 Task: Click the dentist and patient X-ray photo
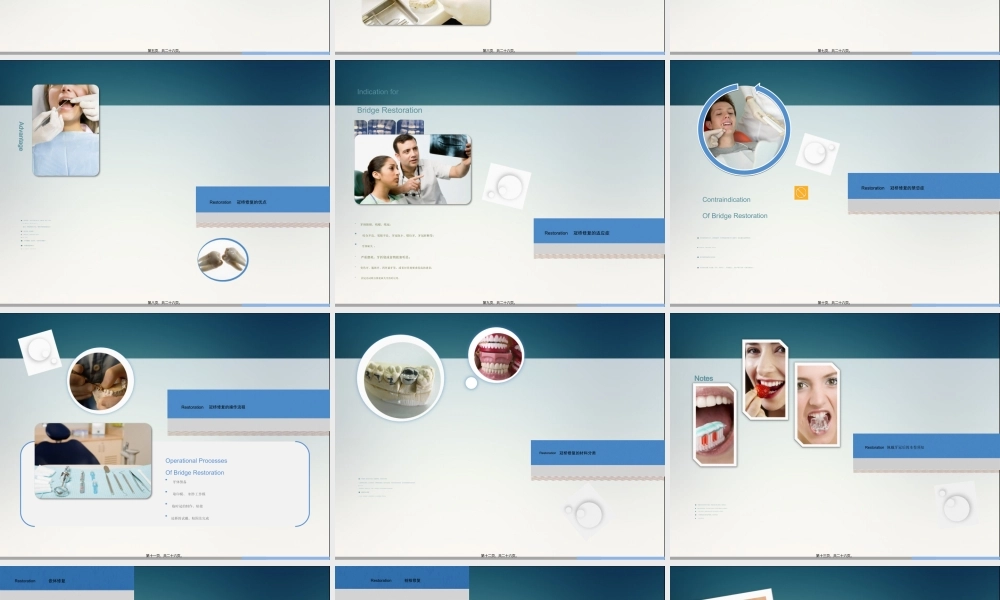(413, 169)
